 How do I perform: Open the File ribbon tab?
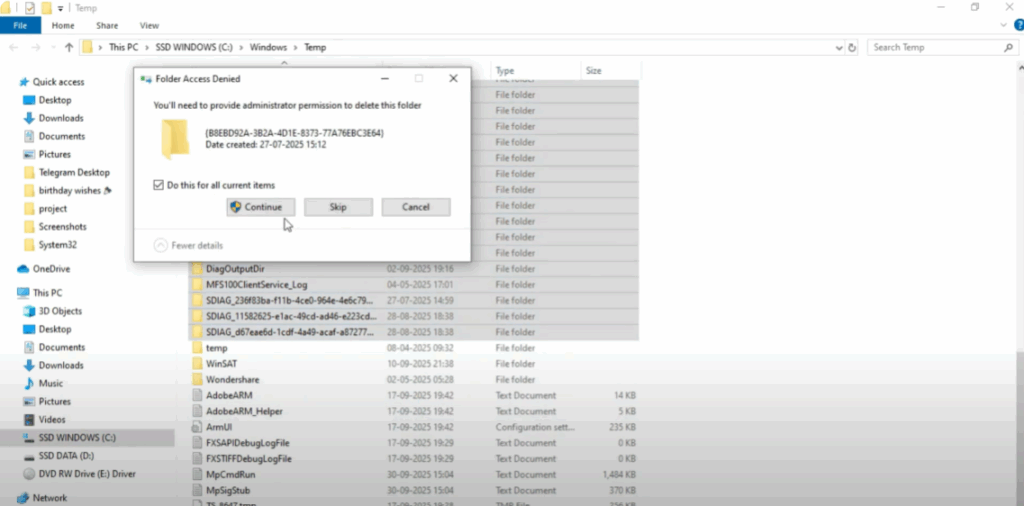pos(20,25)
